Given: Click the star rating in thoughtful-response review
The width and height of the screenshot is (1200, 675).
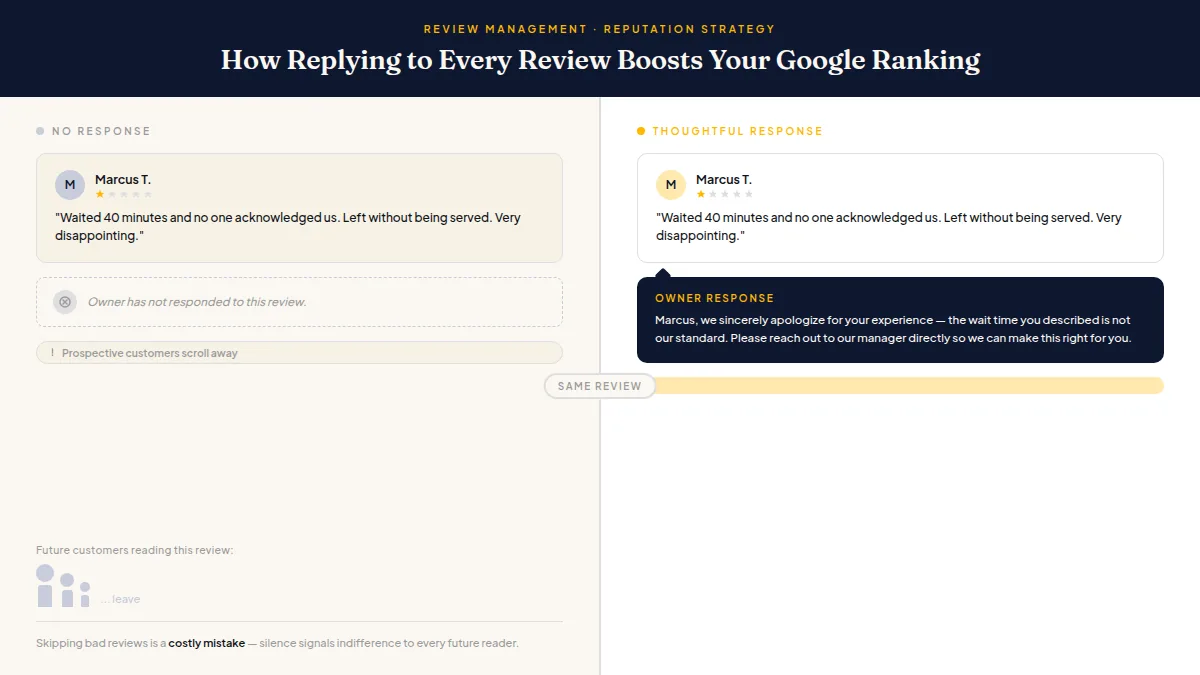Looking at the screenshot, I should pyautogui.click(x=725, y=194).
